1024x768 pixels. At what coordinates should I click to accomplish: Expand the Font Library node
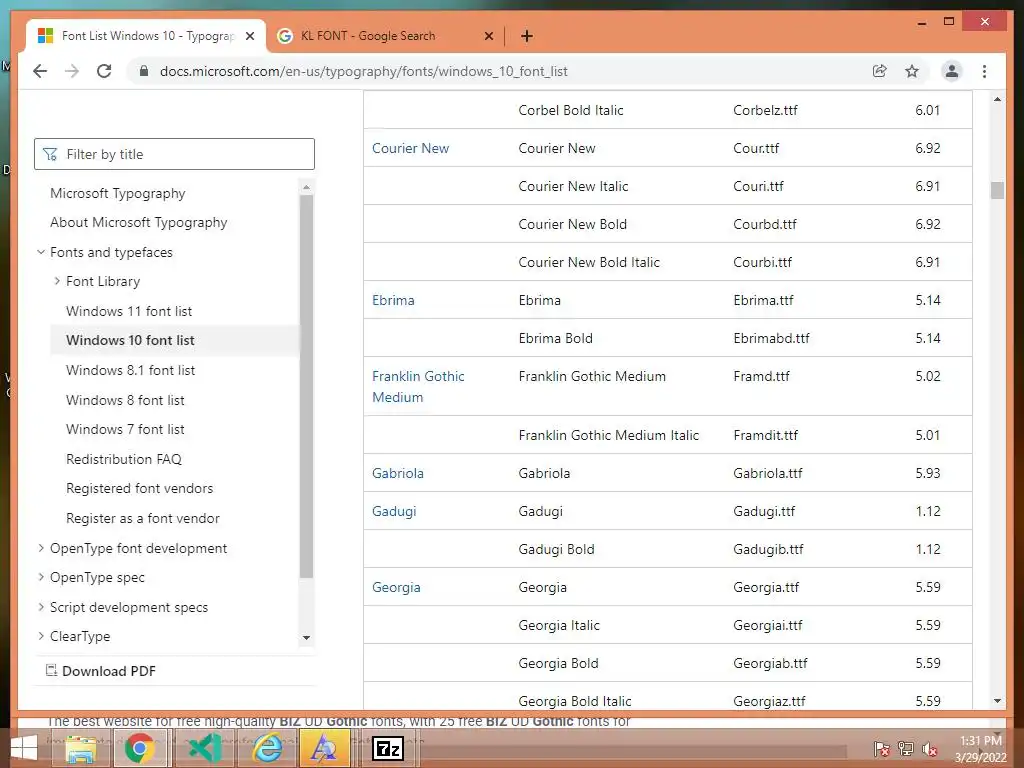click(x=57, y=281)
